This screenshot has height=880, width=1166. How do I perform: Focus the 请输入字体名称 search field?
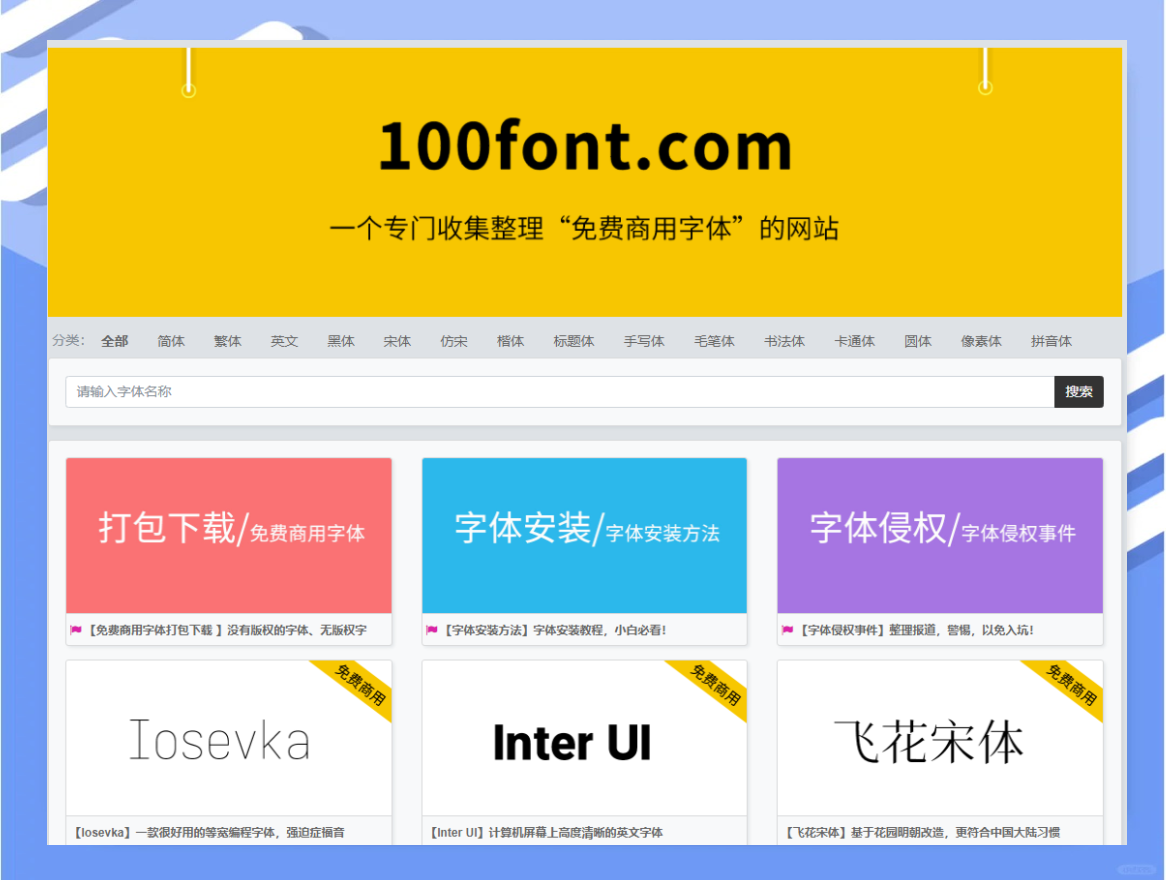[559, 392]
